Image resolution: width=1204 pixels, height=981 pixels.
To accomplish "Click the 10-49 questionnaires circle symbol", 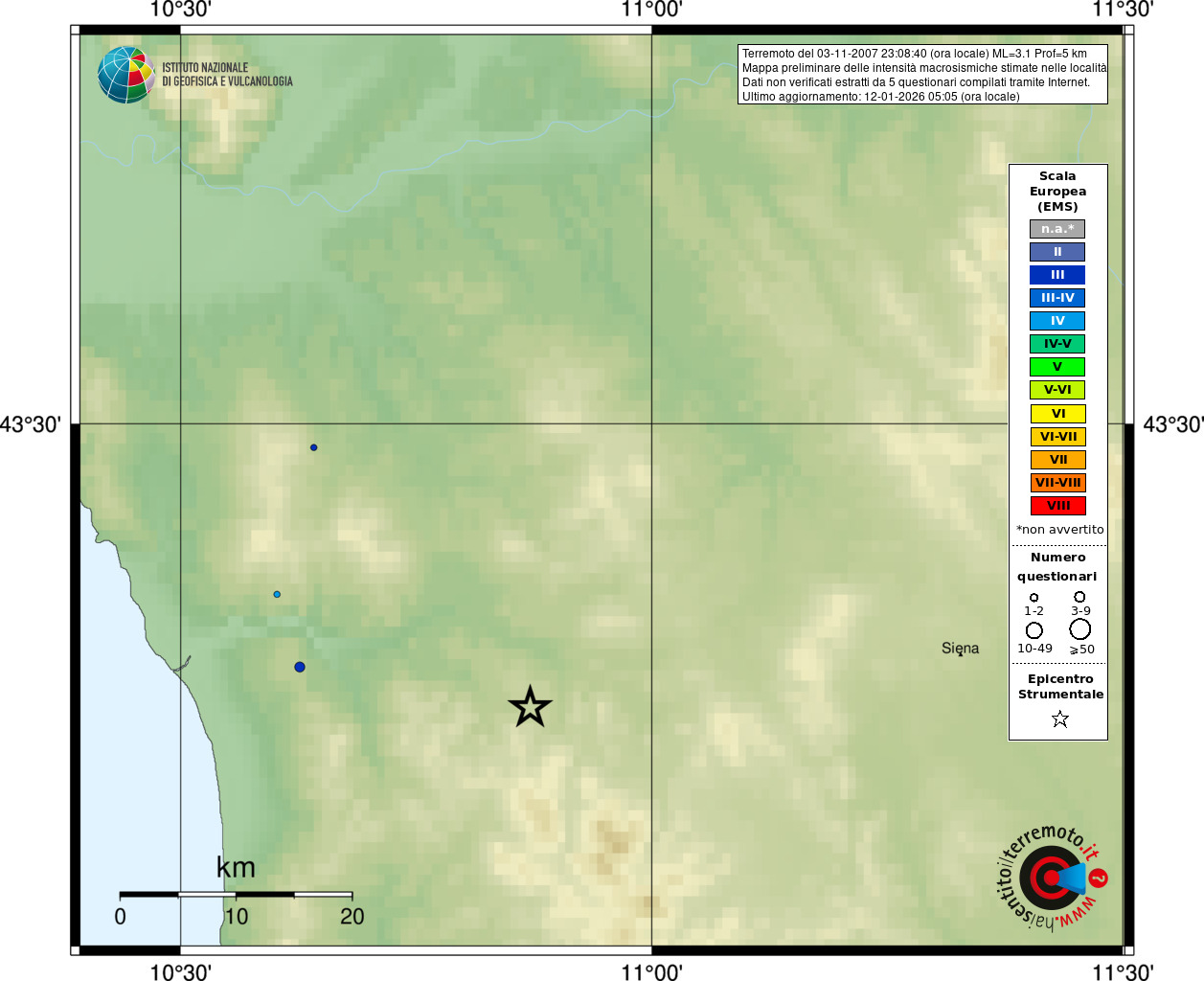I will (x=1034, y=630).
